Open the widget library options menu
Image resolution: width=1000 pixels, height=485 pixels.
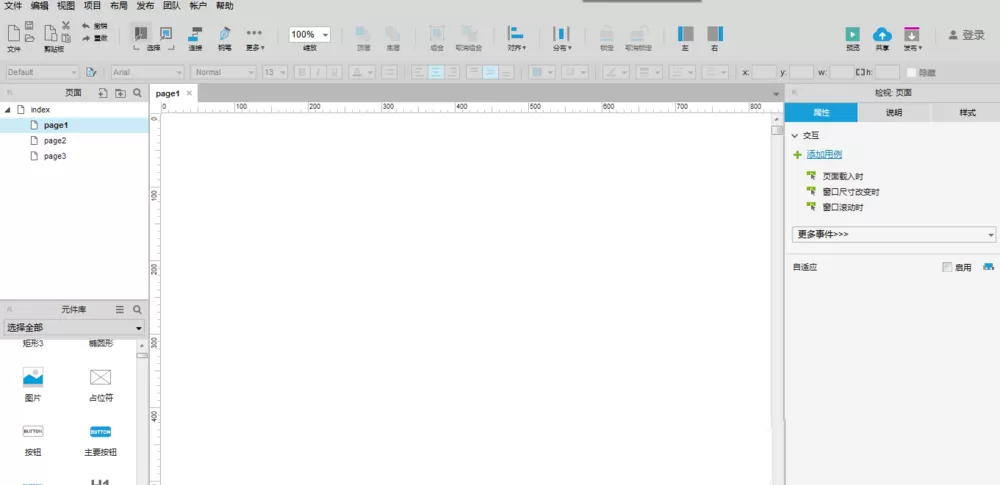pos(119,310)
